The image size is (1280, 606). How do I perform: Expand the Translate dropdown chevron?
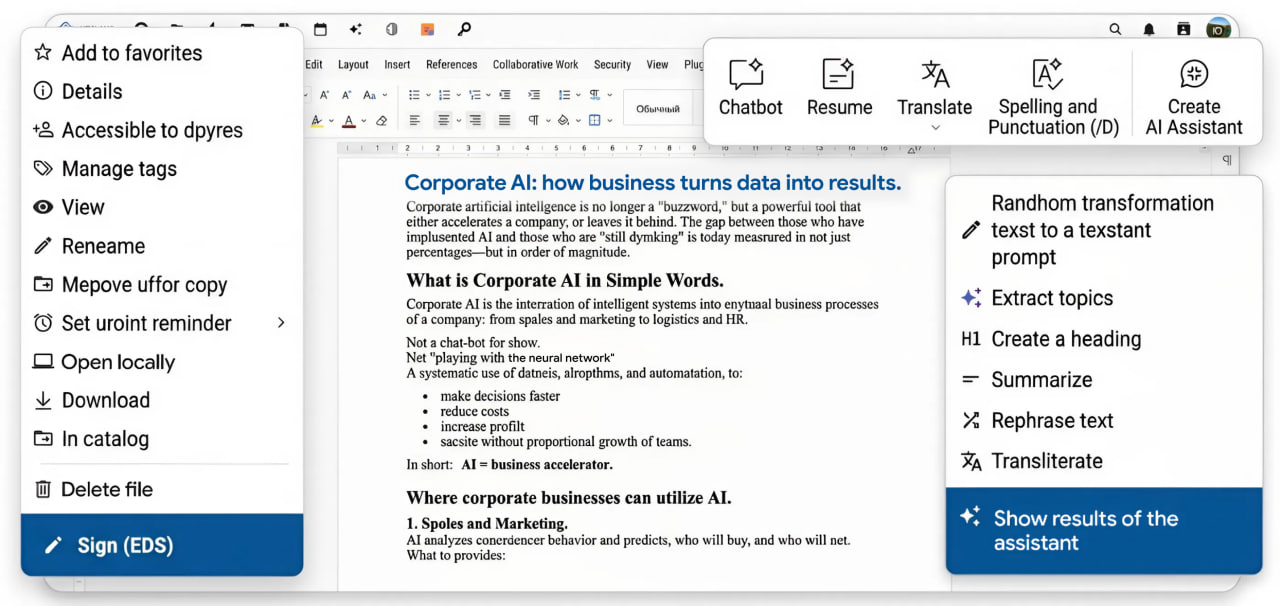point(935,128)
